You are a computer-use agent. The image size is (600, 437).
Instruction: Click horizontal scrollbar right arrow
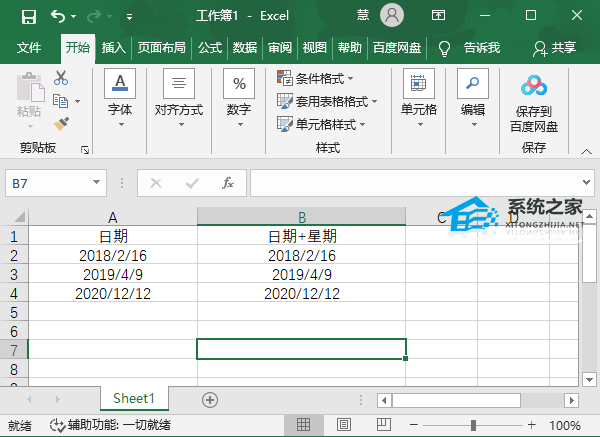571,401
